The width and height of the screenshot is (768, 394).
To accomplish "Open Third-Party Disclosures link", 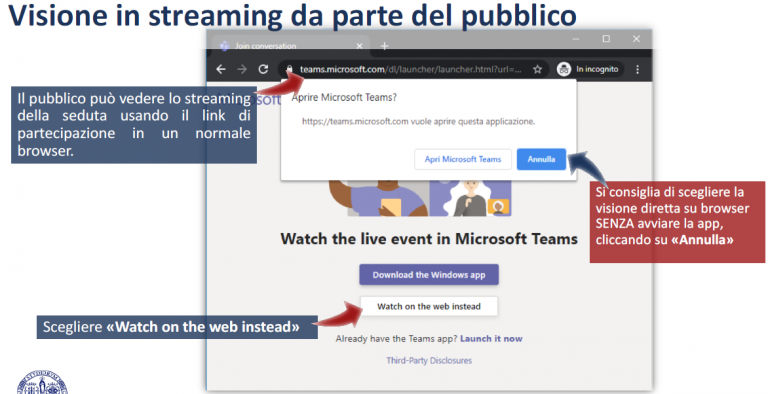I will (429, 361).
